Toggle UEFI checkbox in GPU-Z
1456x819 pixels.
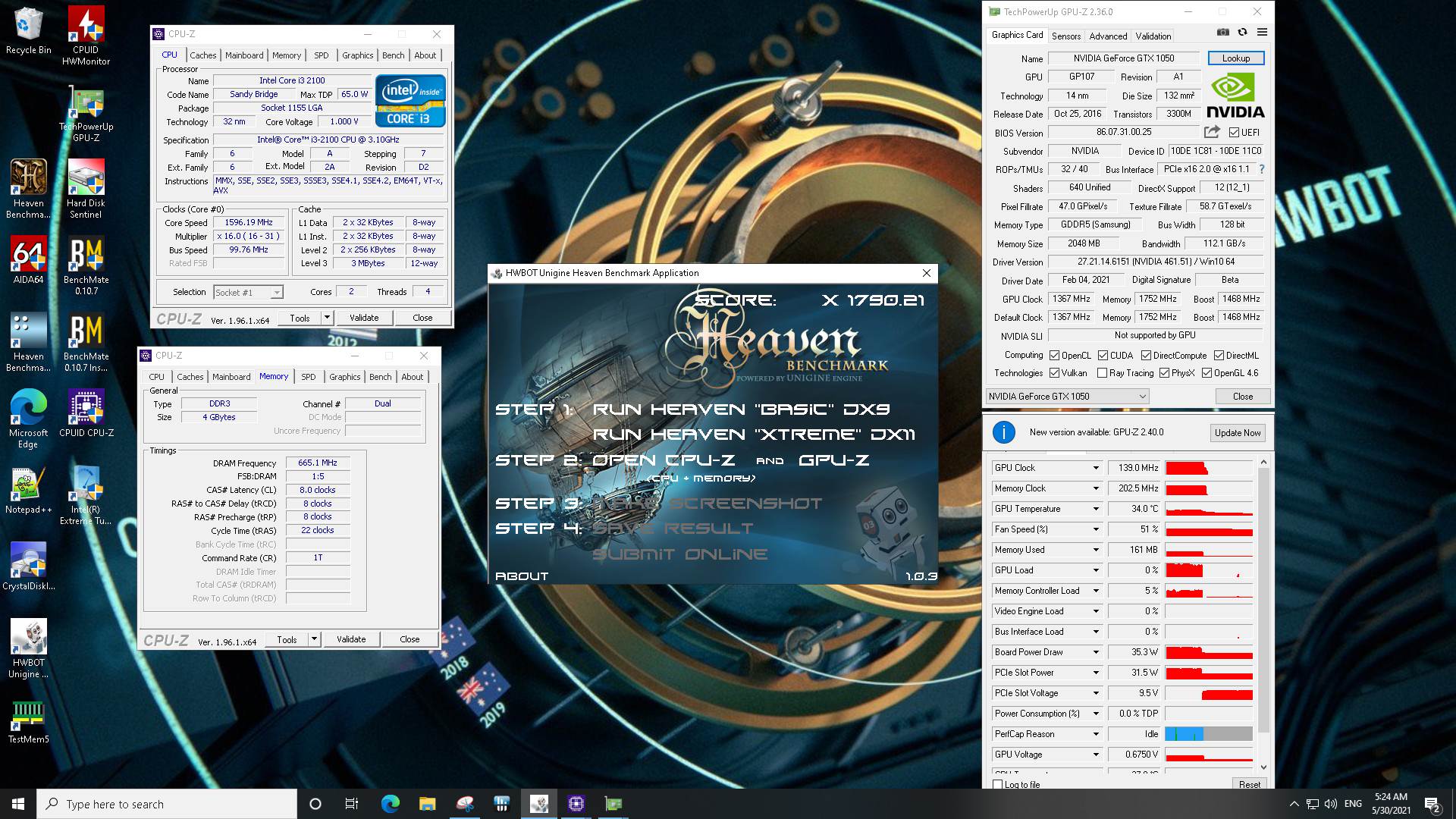pos(1234,133)
